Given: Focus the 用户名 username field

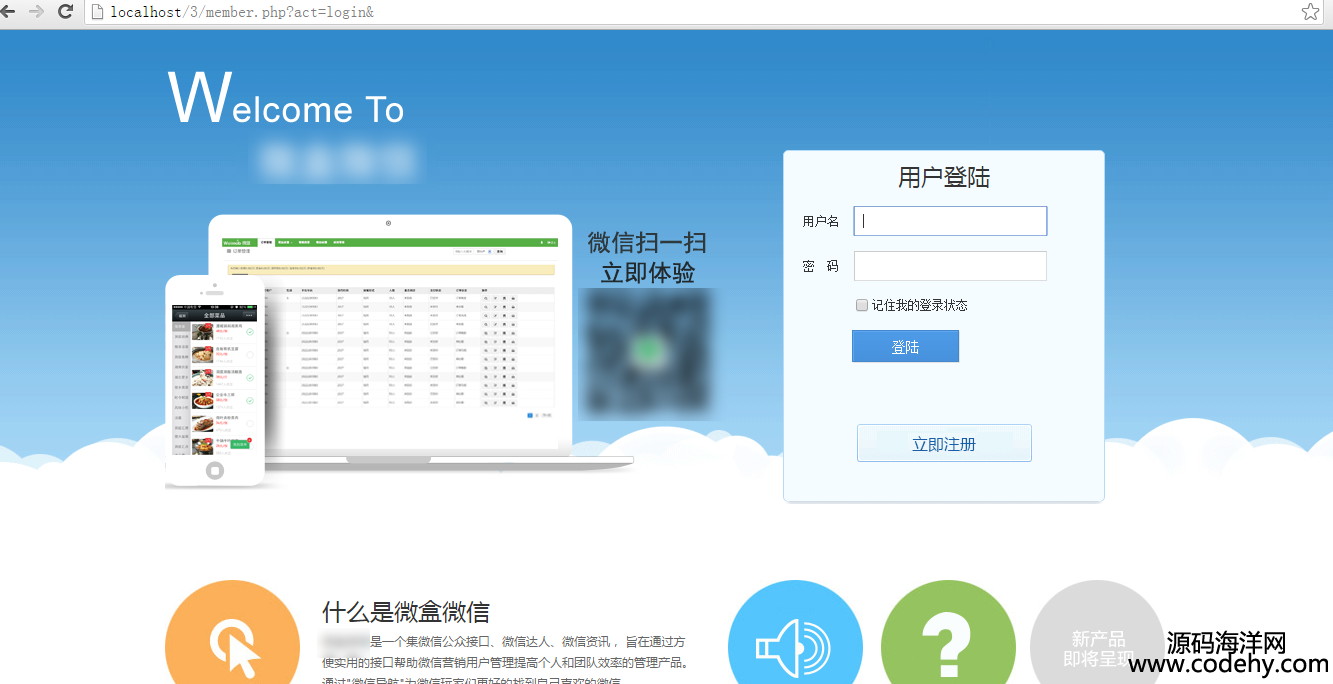Looking at the screenshot, I should pos(950,221).
